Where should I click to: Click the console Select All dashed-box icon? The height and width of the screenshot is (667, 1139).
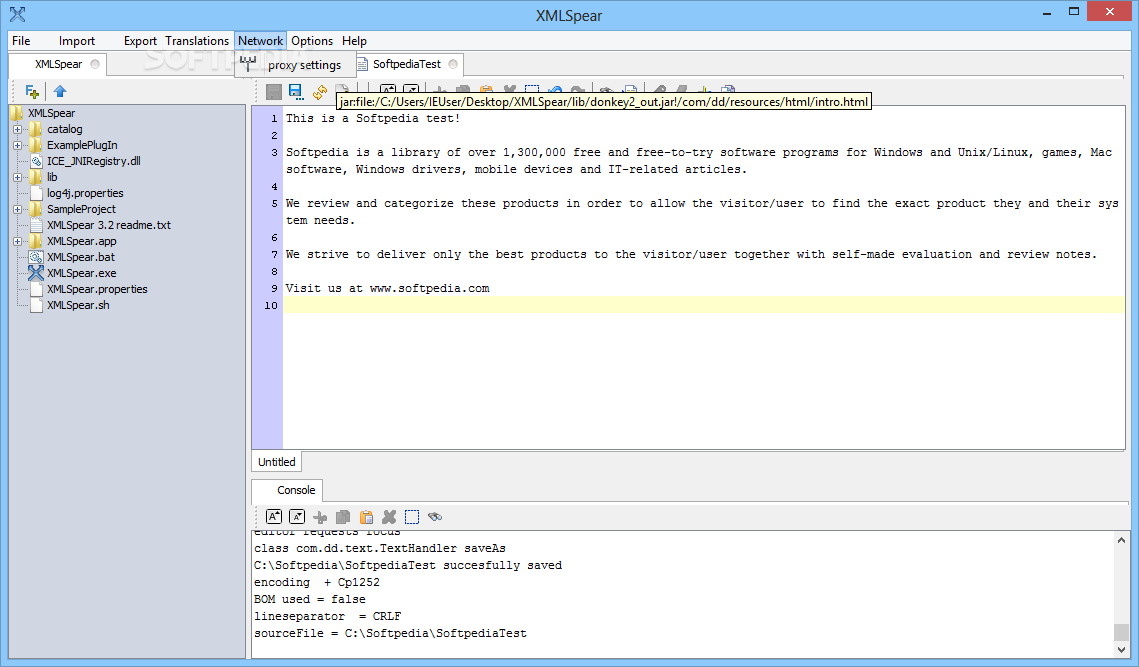click(x=412, y=517)
